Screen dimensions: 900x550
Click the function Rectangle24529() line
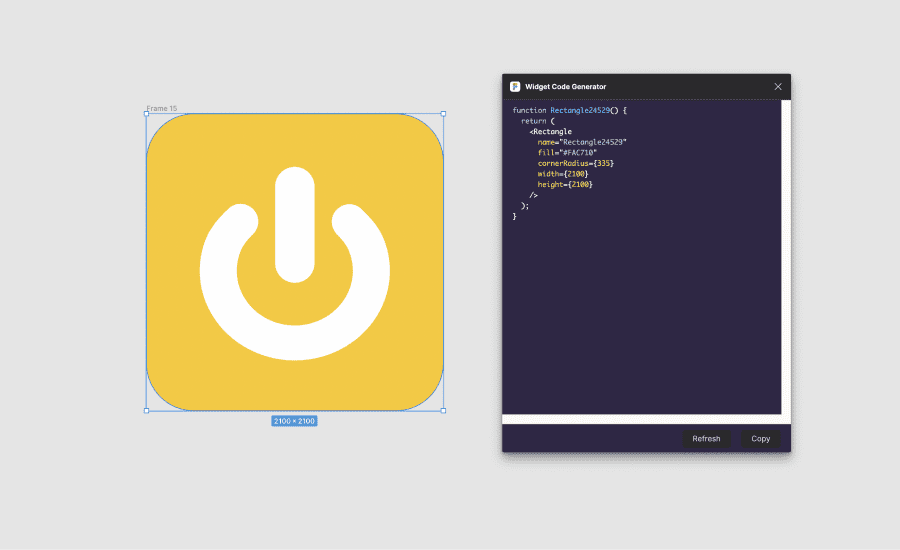click(x=569, y=110)
